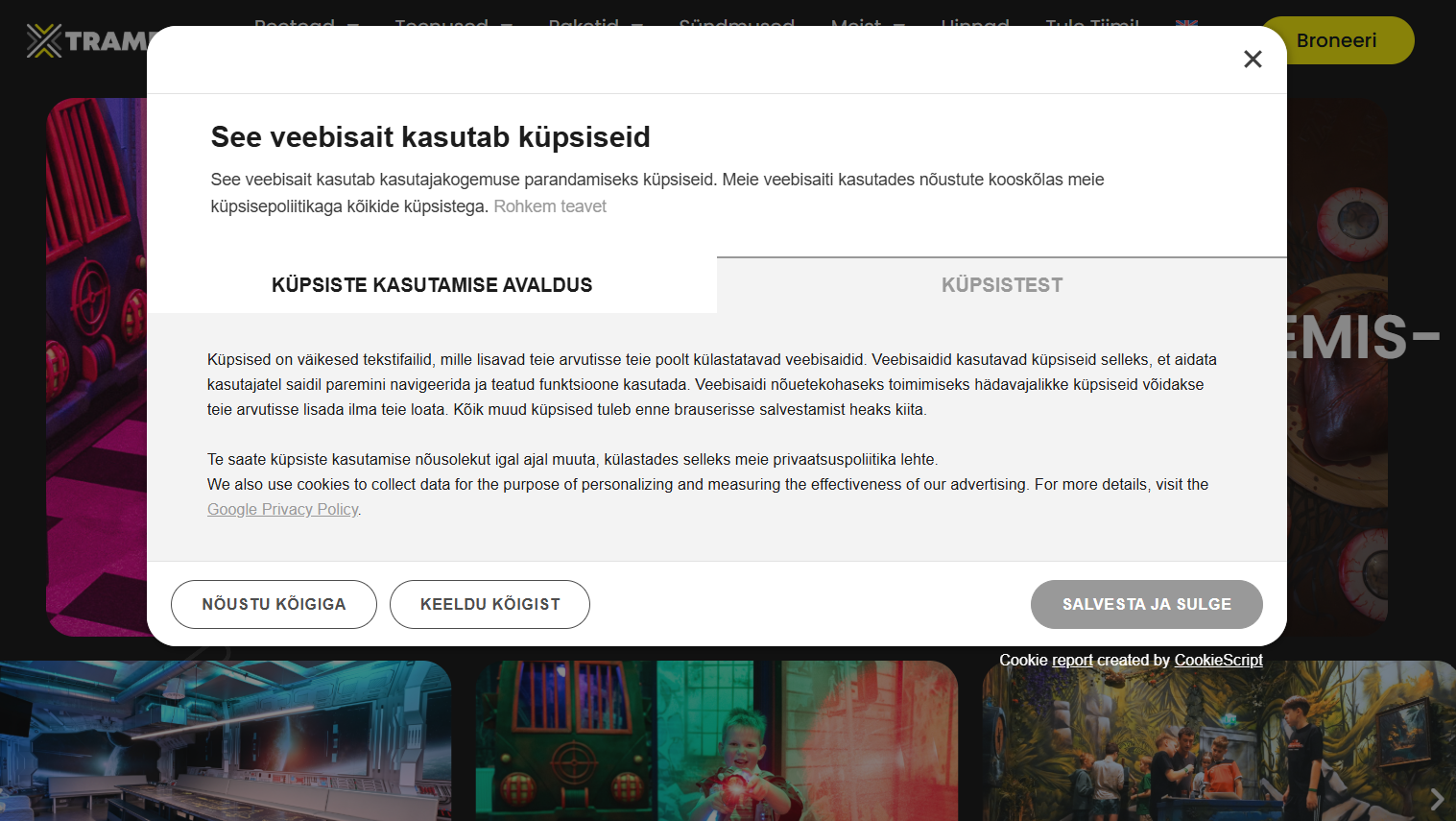Click the yellow Broneeri button
This screenshot has height=821, width=1456.
(1337, 40)
